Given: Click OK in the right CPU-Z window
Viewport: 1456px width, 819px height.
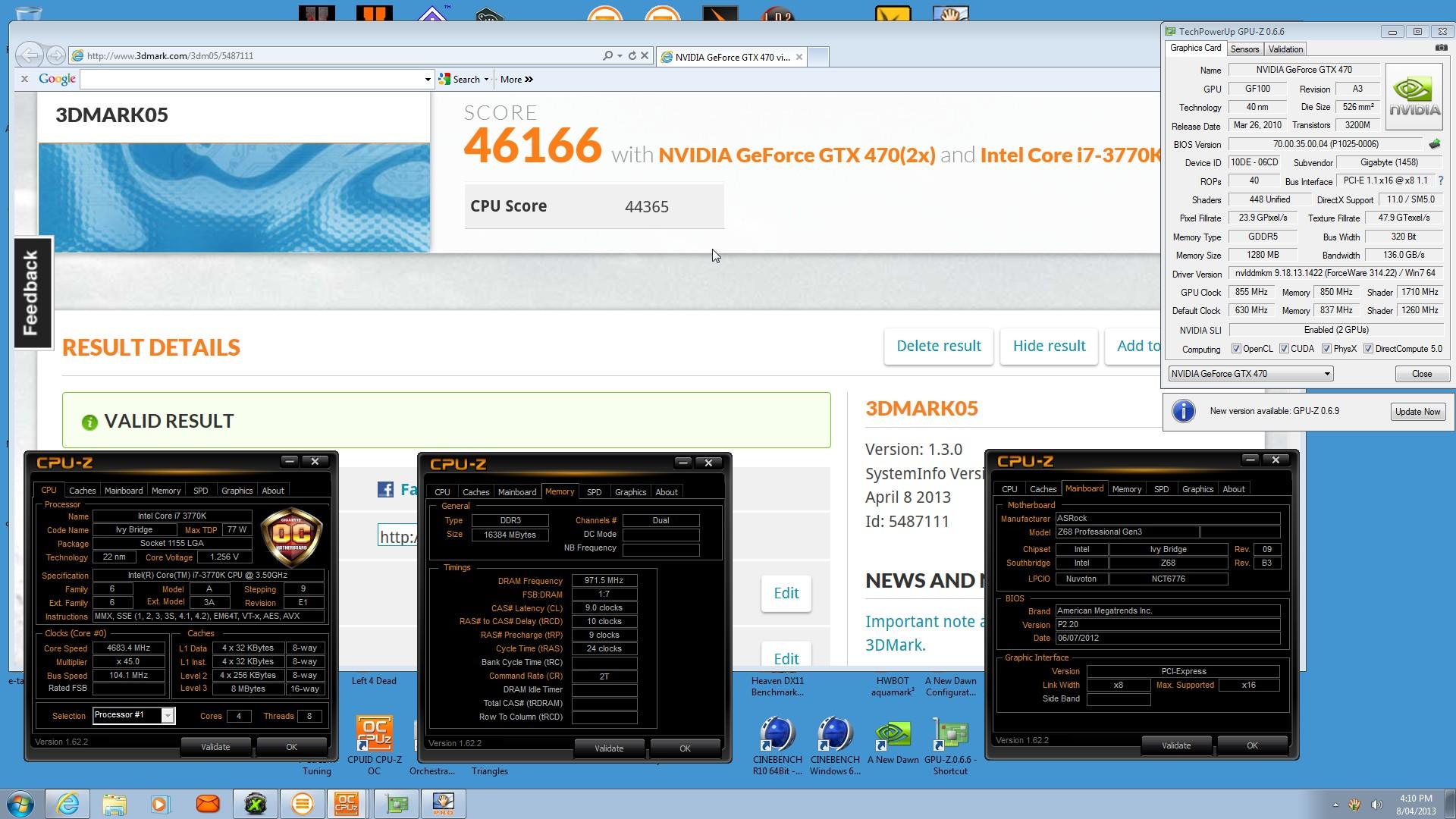Looking at the screenshot, I should (1252, 745).
